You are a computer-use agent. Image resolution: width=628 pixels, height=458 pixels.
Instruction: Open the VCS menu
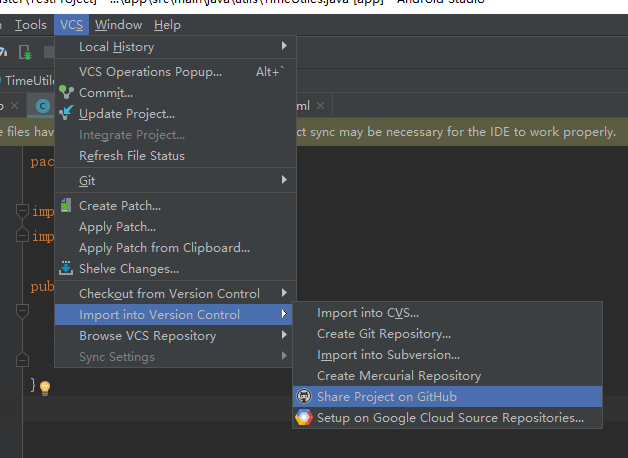pyautogui.click(x=71, y=25)
